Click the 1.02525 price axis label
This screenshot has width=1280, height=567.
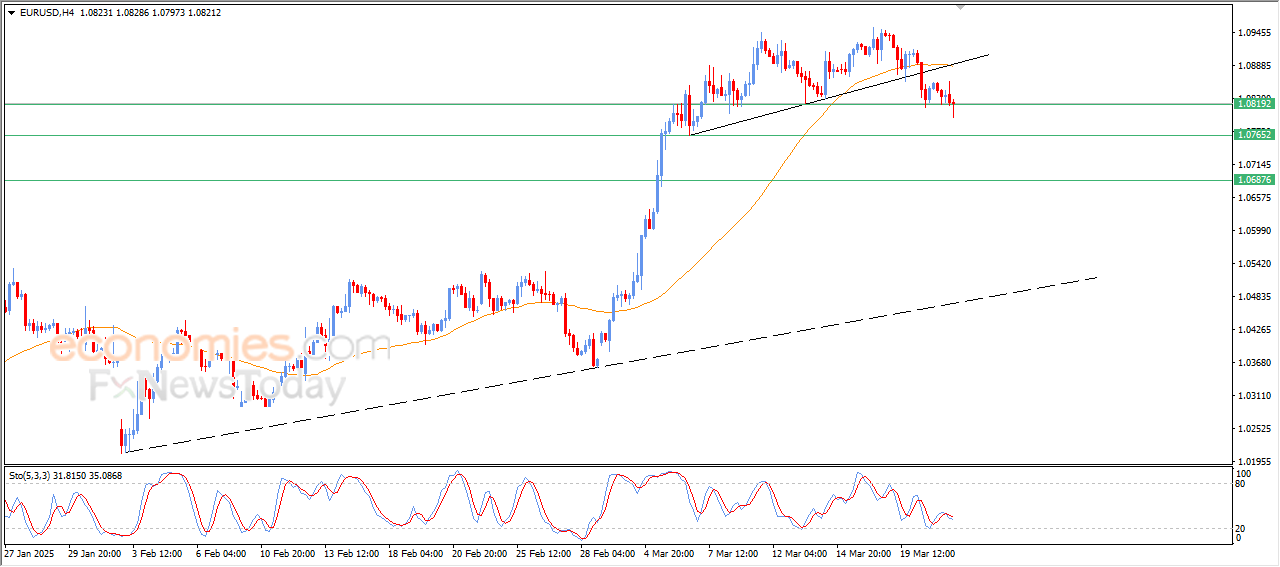click(1253, 429)
